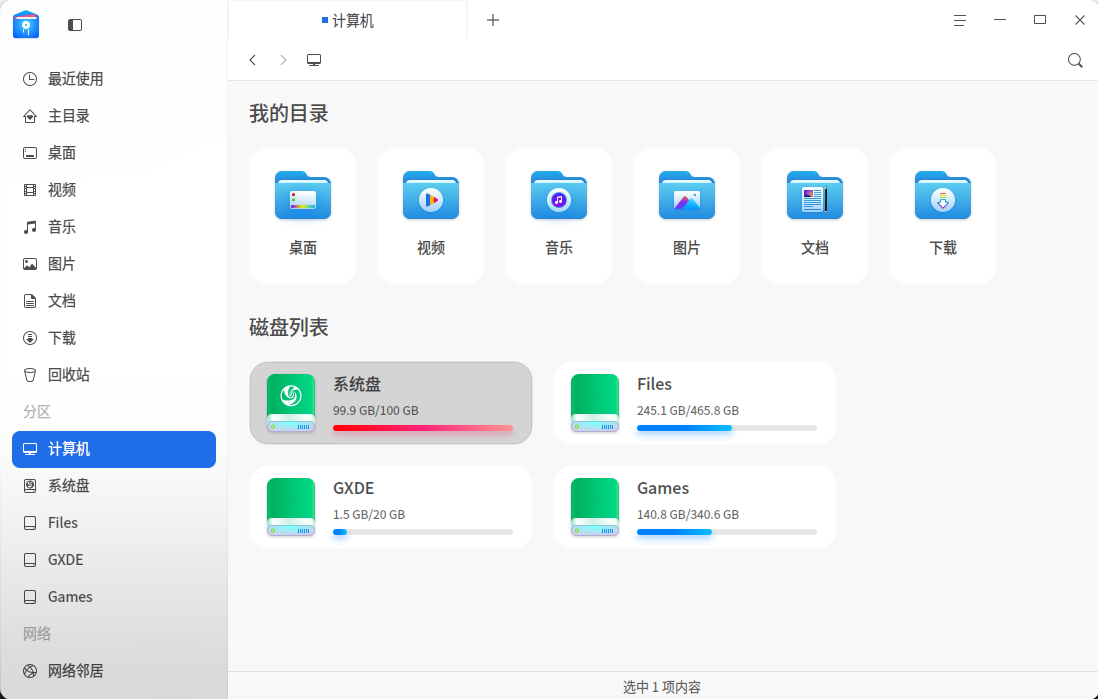Close the file manager window
The height and width of the screenshot is (699, 1098).
pos(1080,20)
